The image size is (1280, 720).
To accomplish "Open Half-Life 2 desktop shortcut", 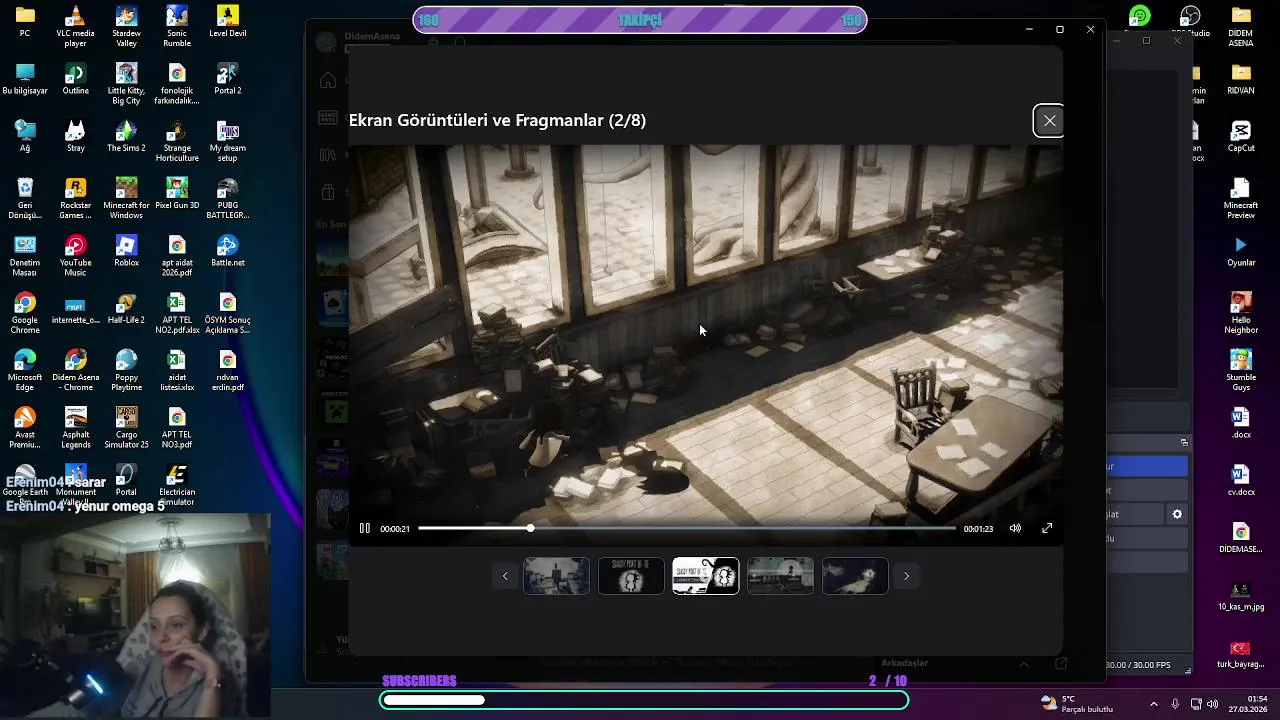I will coord(126,309).
